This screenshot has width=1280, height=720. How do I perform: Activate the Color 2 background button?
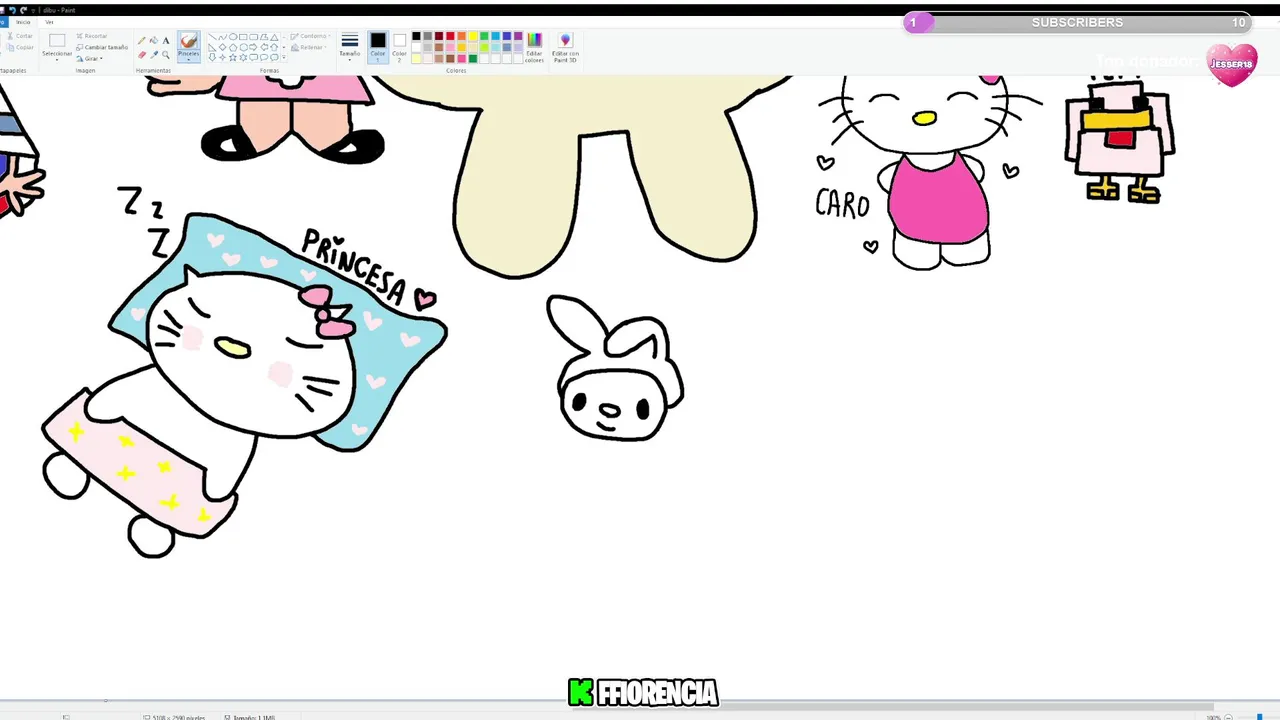coord(399,47)
